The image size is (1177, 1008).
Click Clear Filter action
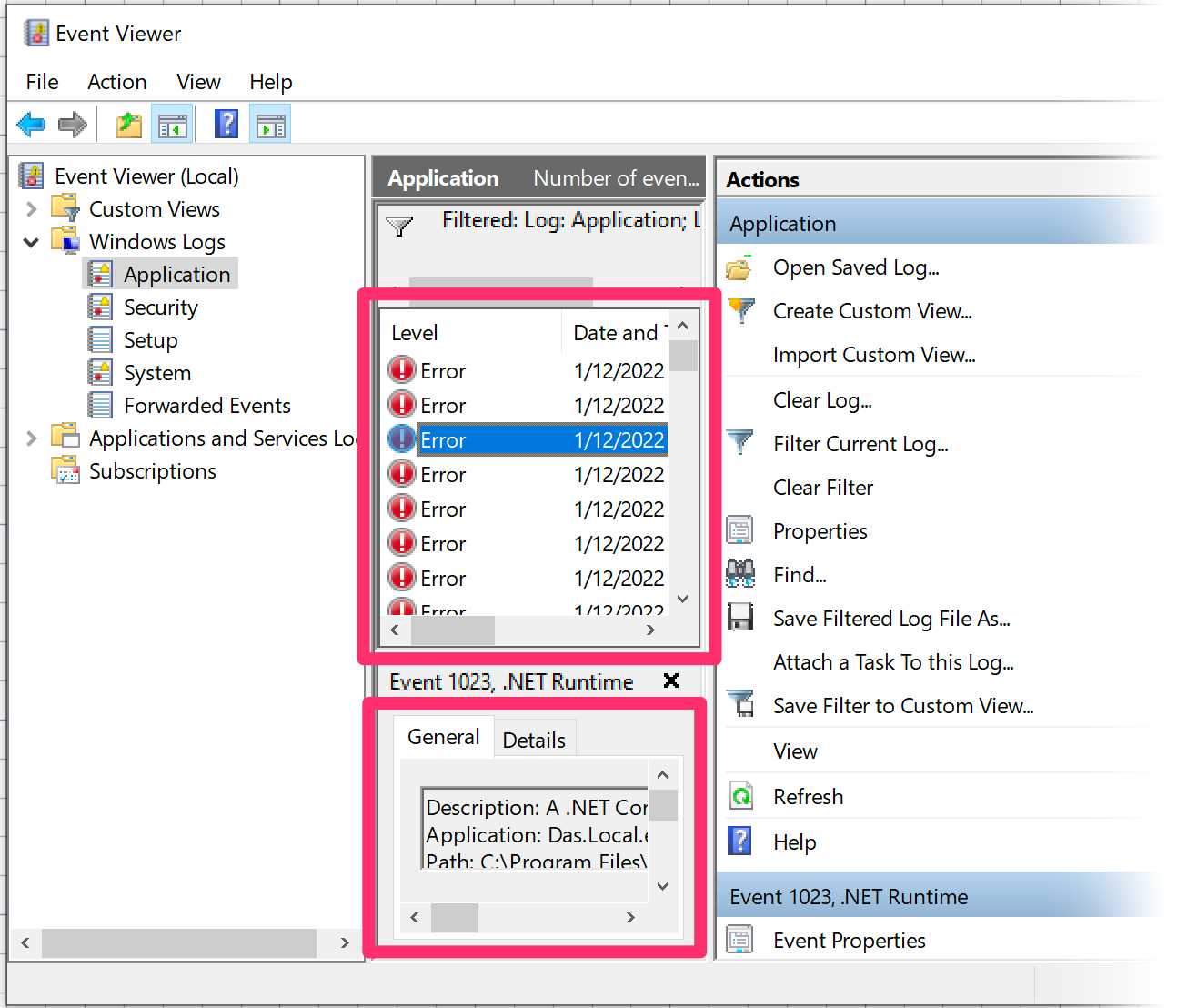(823, 488)
